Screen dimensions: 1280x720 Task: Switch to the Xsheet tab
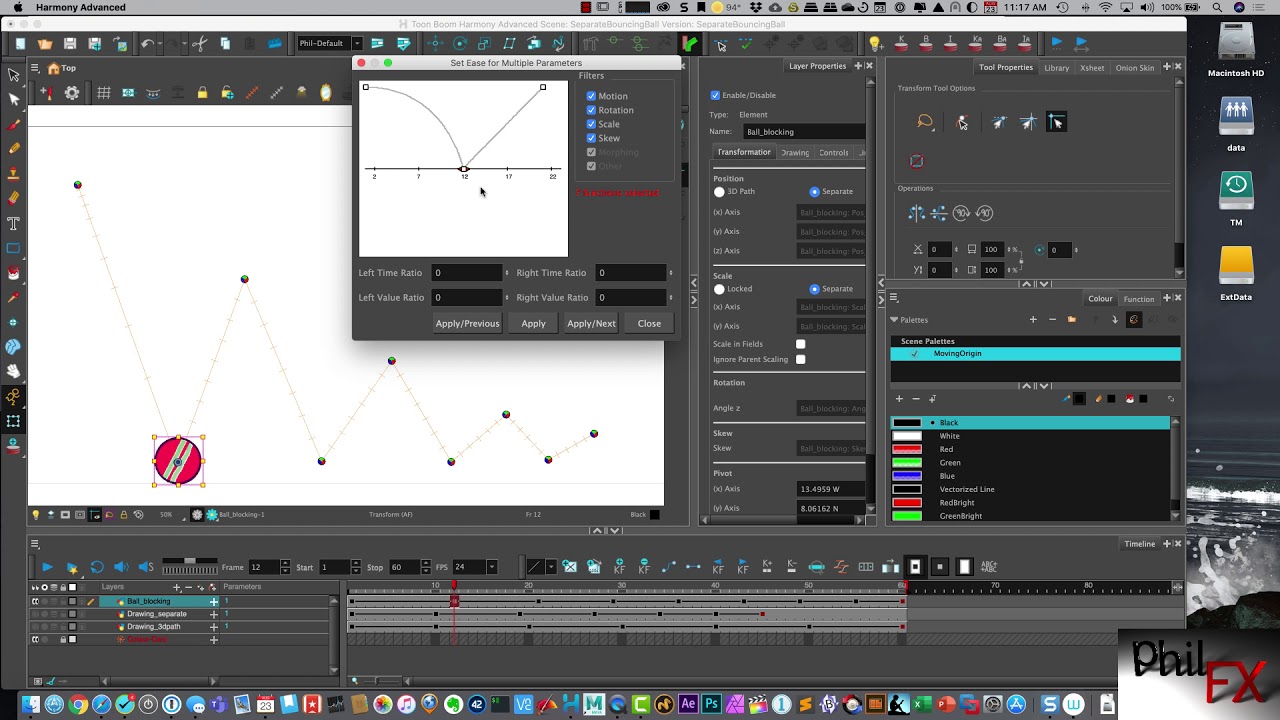tap(1092, 68)
